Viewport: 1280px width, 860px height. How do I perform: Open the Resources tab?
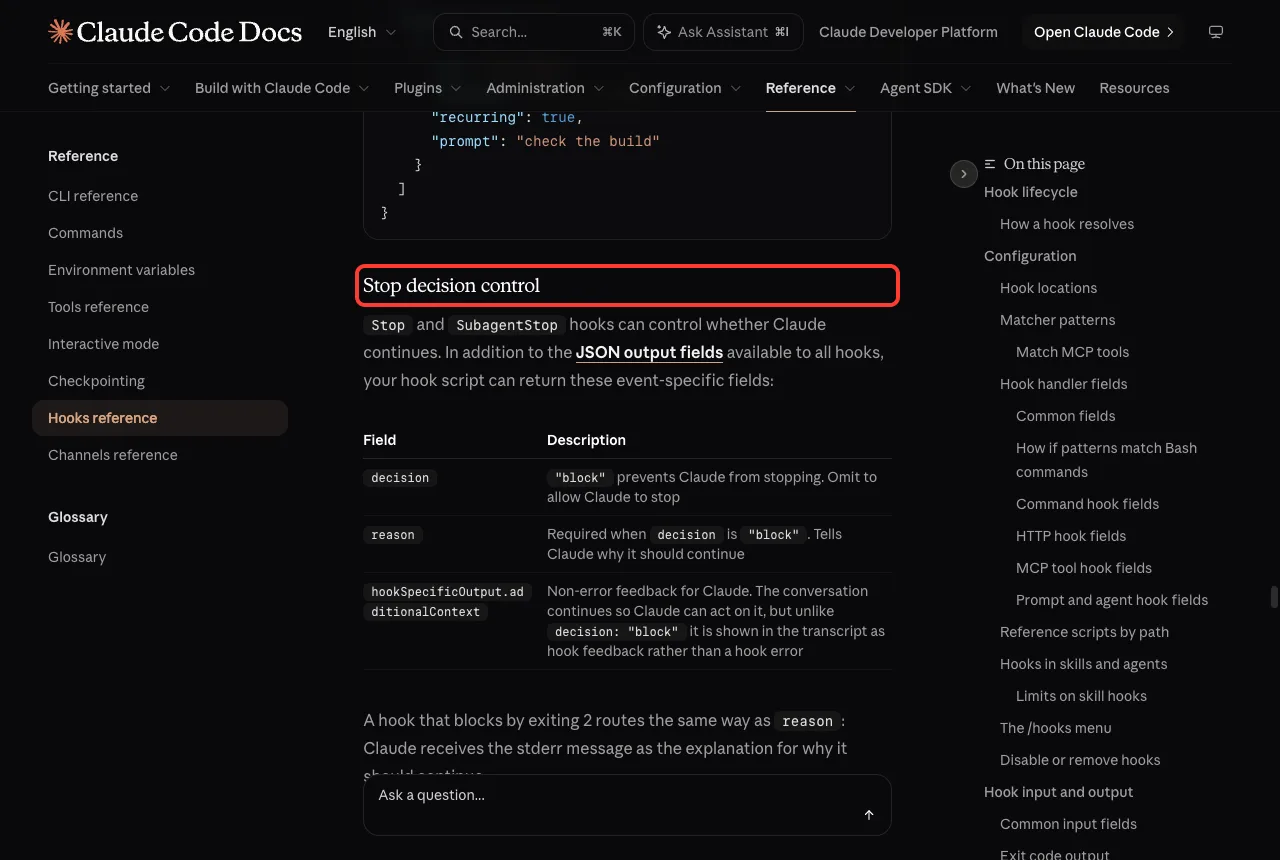pyautogui.click(x=1134, y=88)
